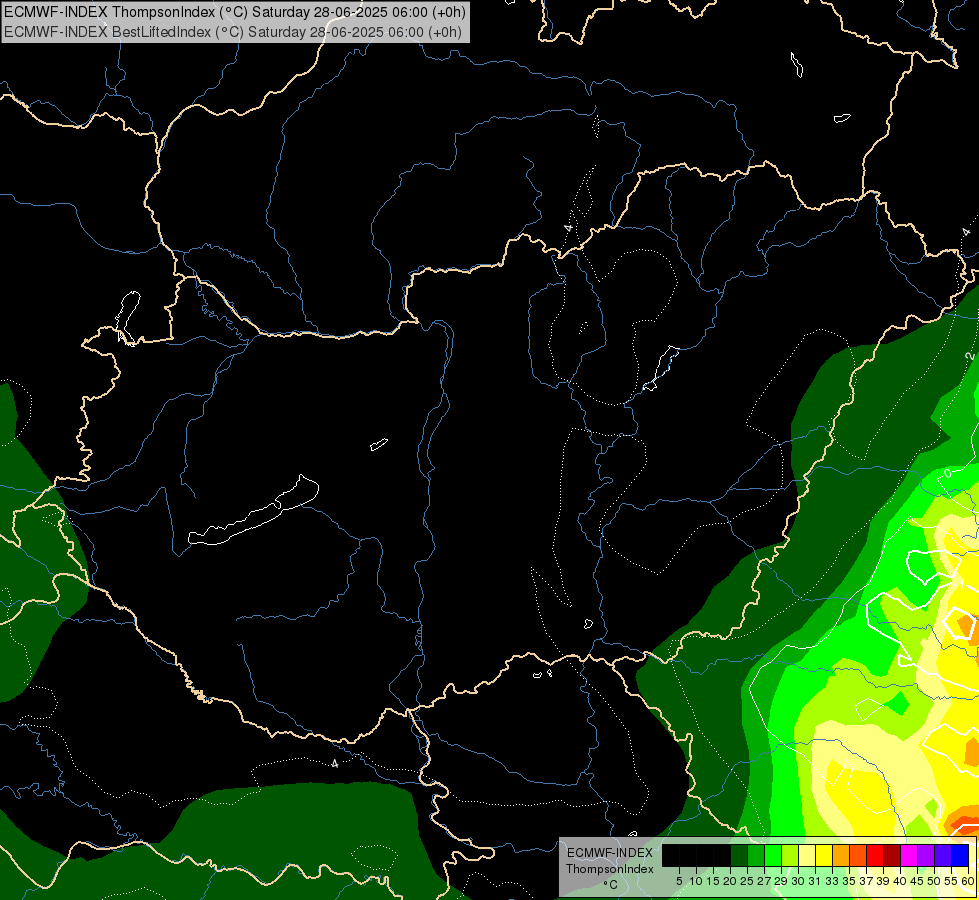Select the dark red 39–40 legend swatch
Viewport: 979px width, 900px height.
click(892, 855)
